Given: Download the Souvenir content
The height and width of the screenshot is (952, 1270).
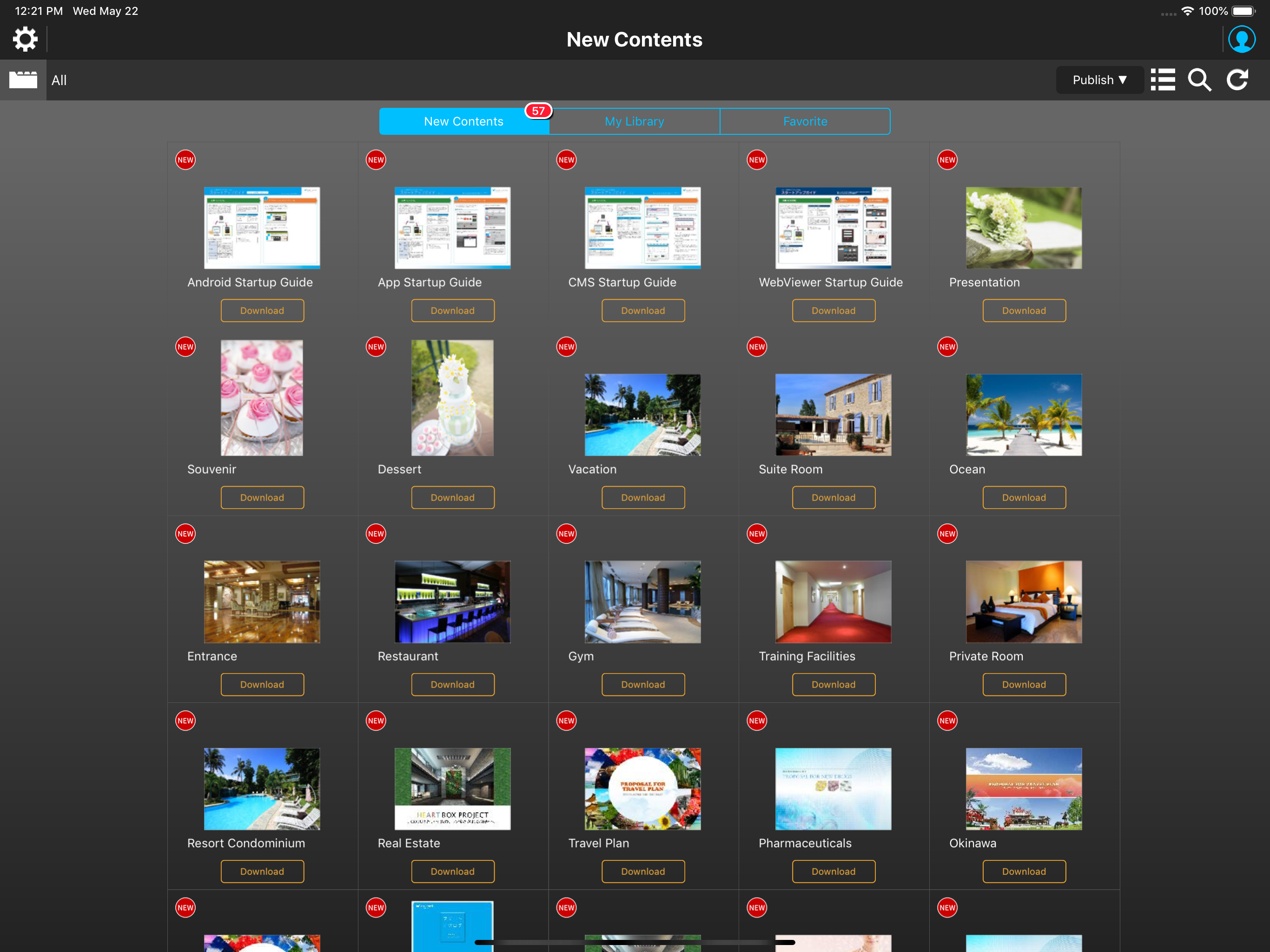Looking at the screenshot, I should point(262,497).
